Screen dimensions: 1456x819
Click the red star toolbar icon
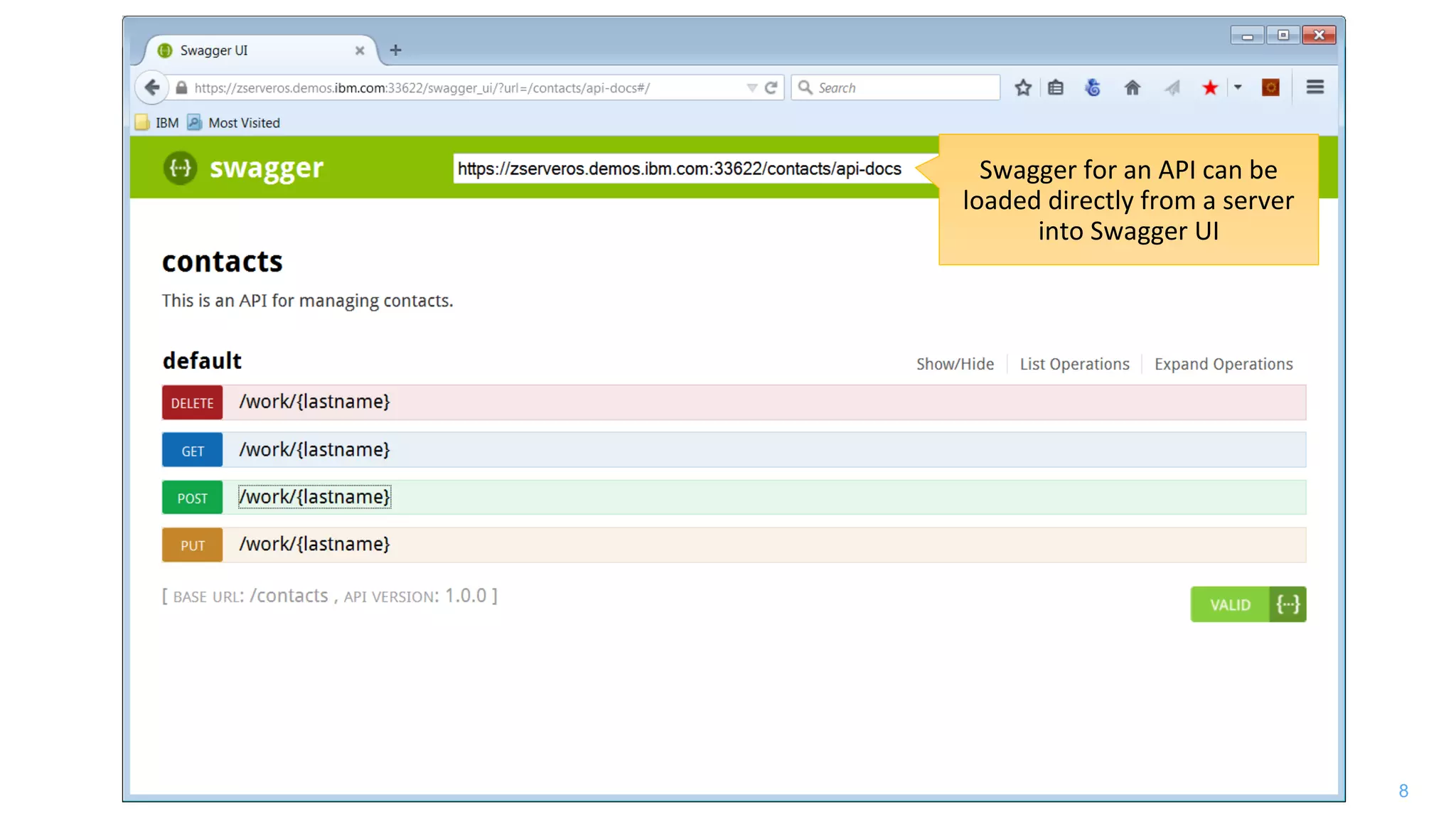(1210, 87)
